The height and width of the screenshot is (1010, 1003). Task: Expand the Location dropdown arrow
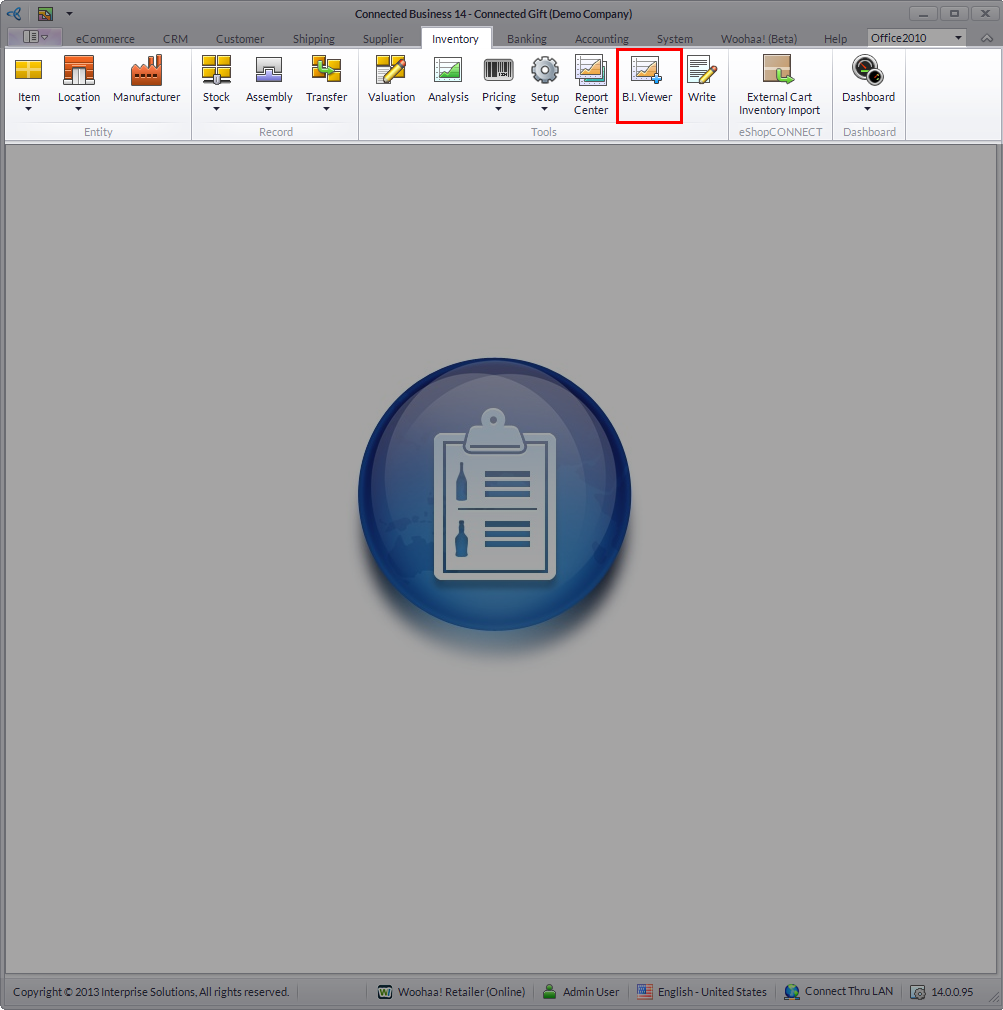tap(79, 109)
